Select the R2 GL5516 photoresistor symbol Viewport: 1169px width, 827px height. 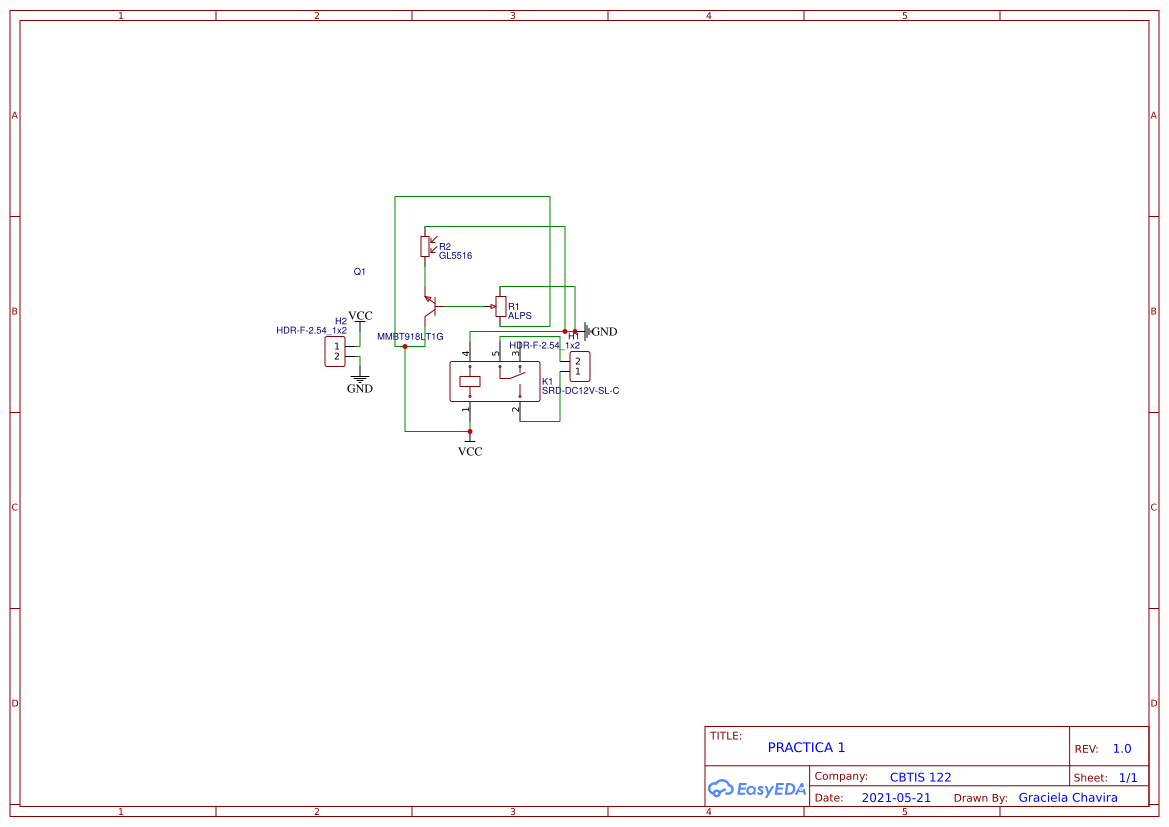pyautogui.click(x=425, y=246)
